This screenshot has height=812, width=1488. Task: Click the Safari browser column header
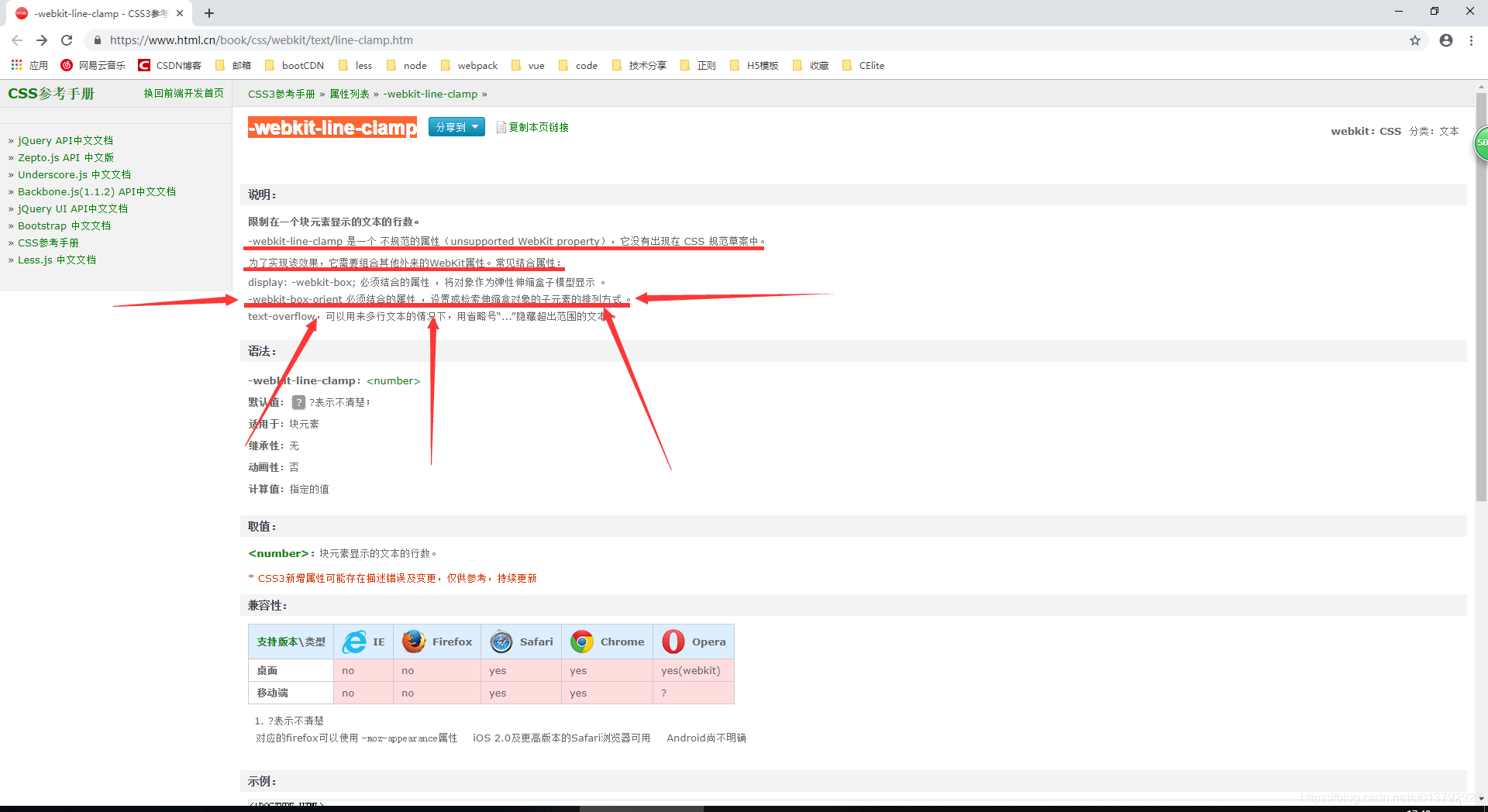point(522,642)
